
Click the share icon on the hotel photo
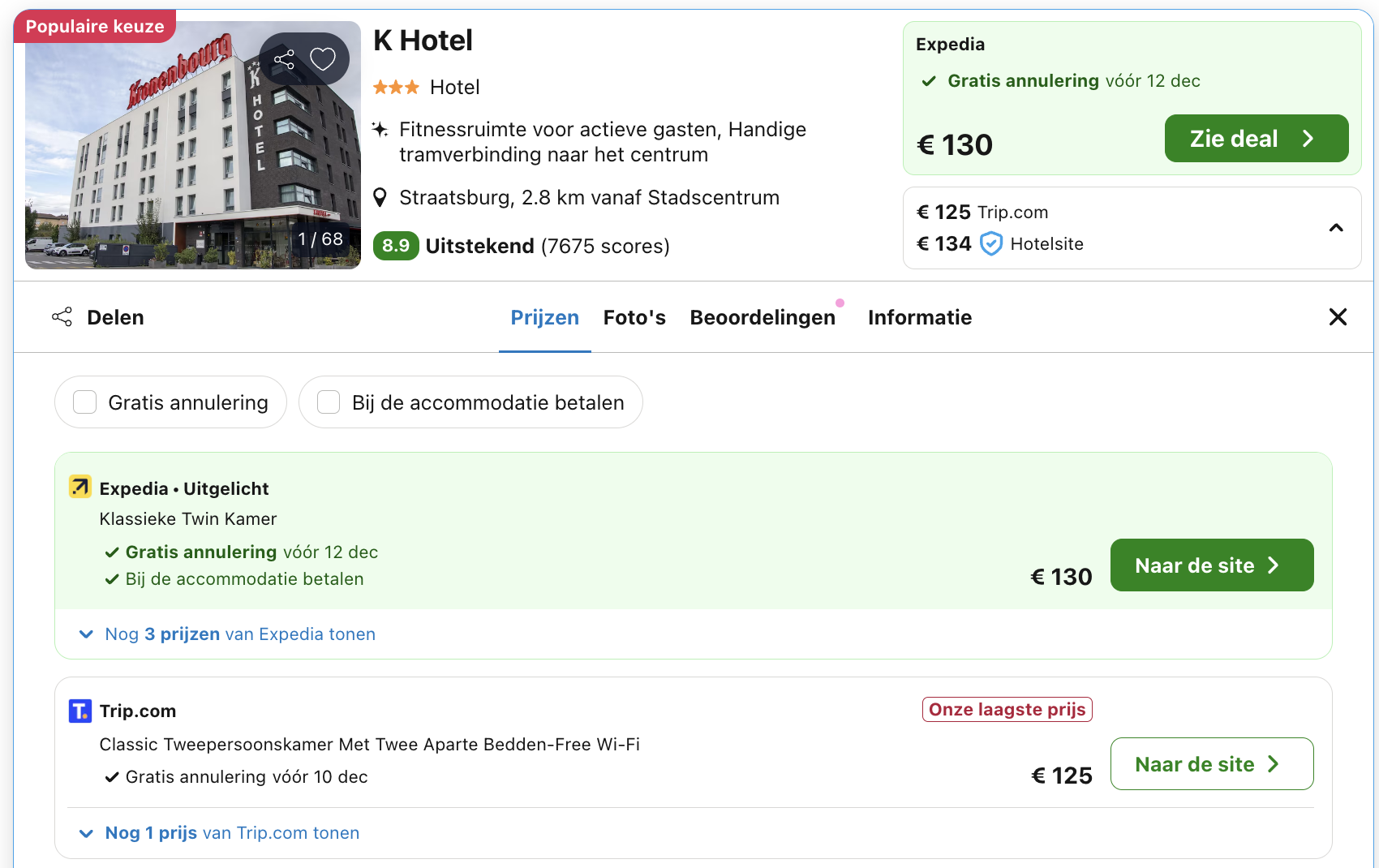[283, 58]
